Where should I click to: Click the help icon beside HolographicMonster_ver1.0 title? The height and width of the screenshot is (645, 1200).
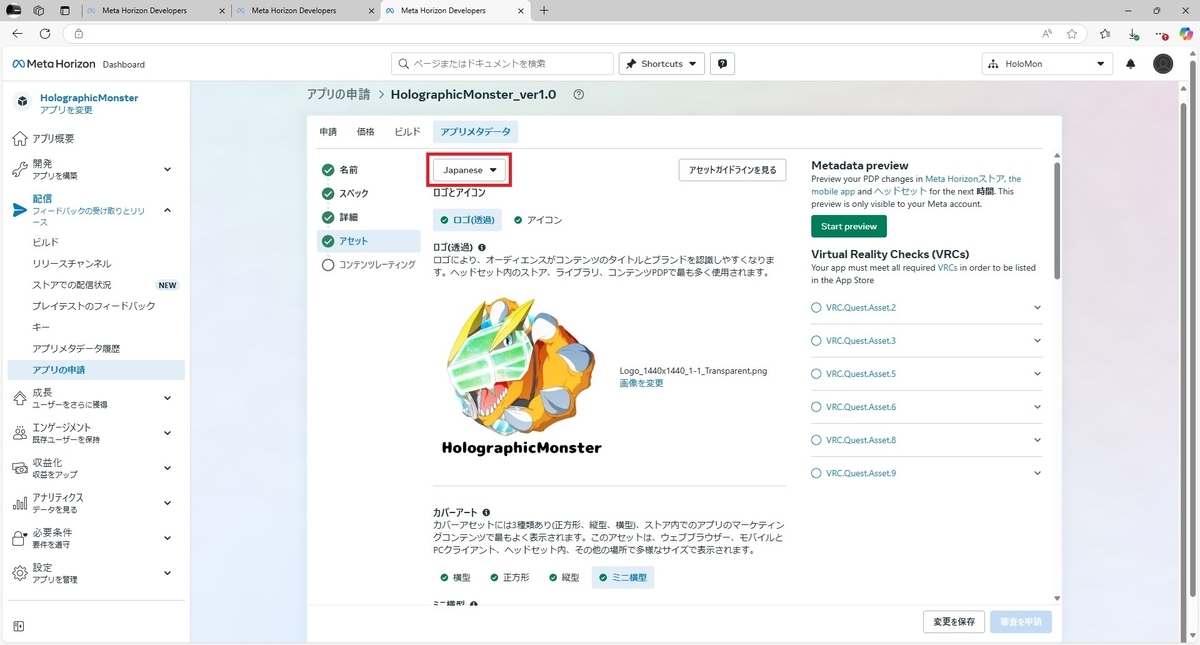[x=578, y=95]
